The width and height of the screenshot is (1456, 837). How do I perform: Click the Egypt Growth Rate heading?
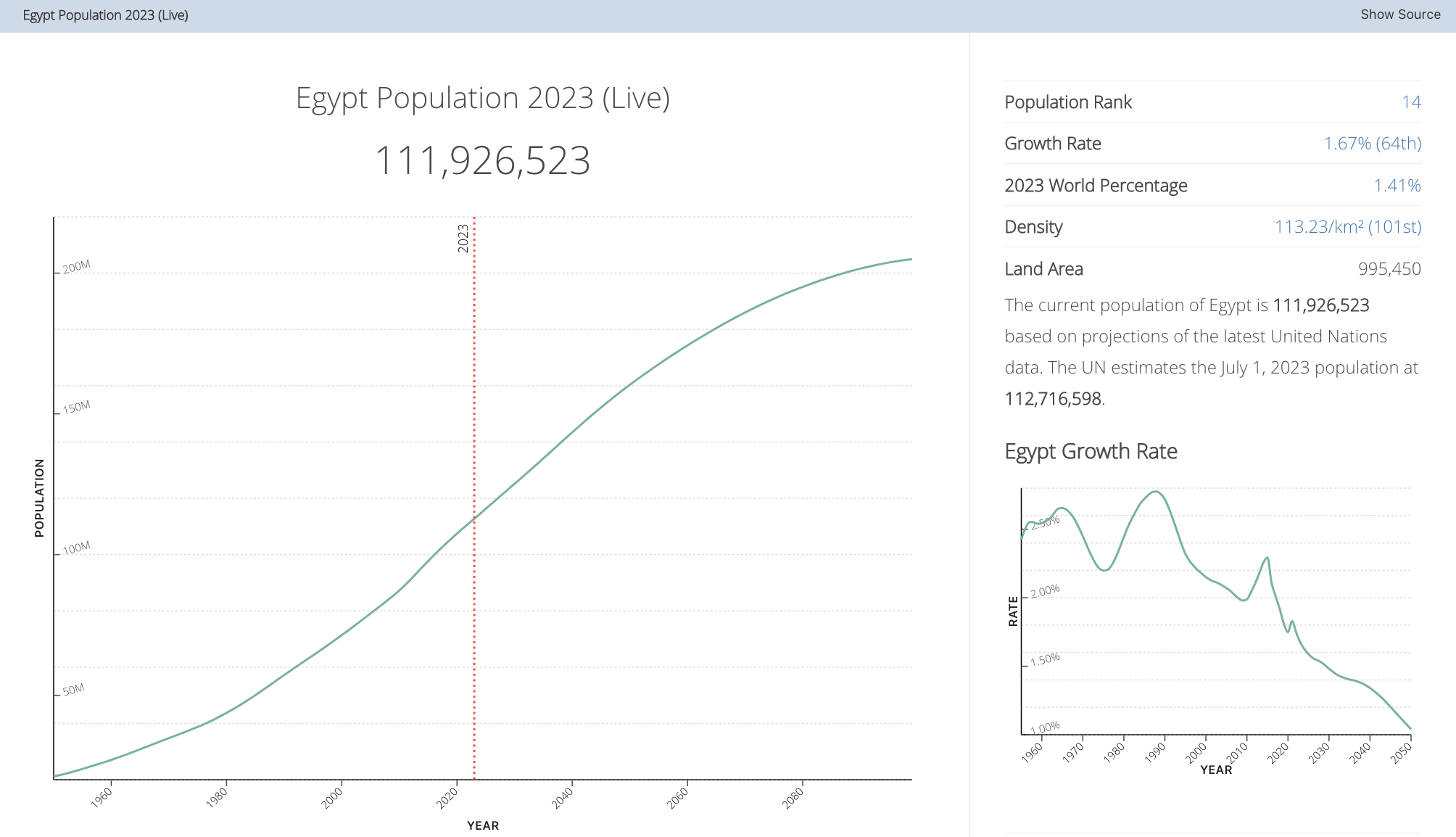click(x=1091, y=451)
